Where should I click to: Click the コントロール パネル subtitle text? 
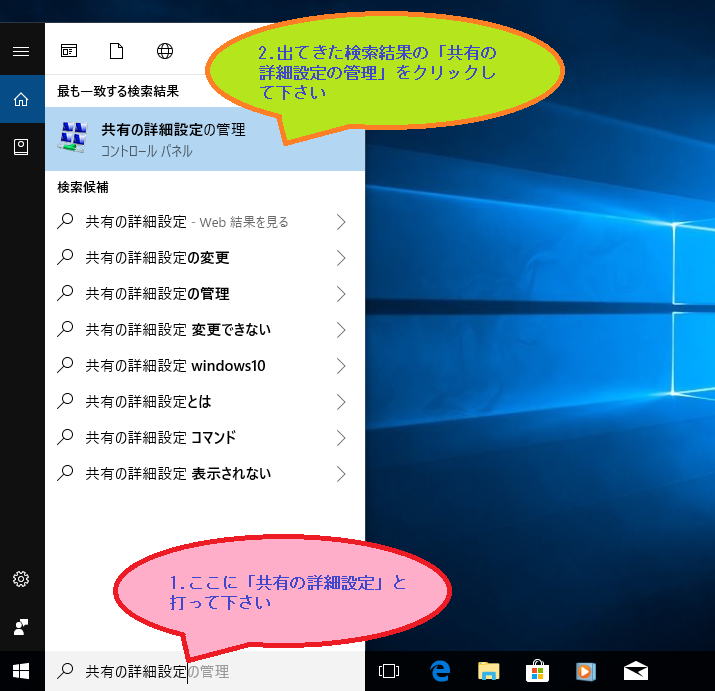[146, 151]
